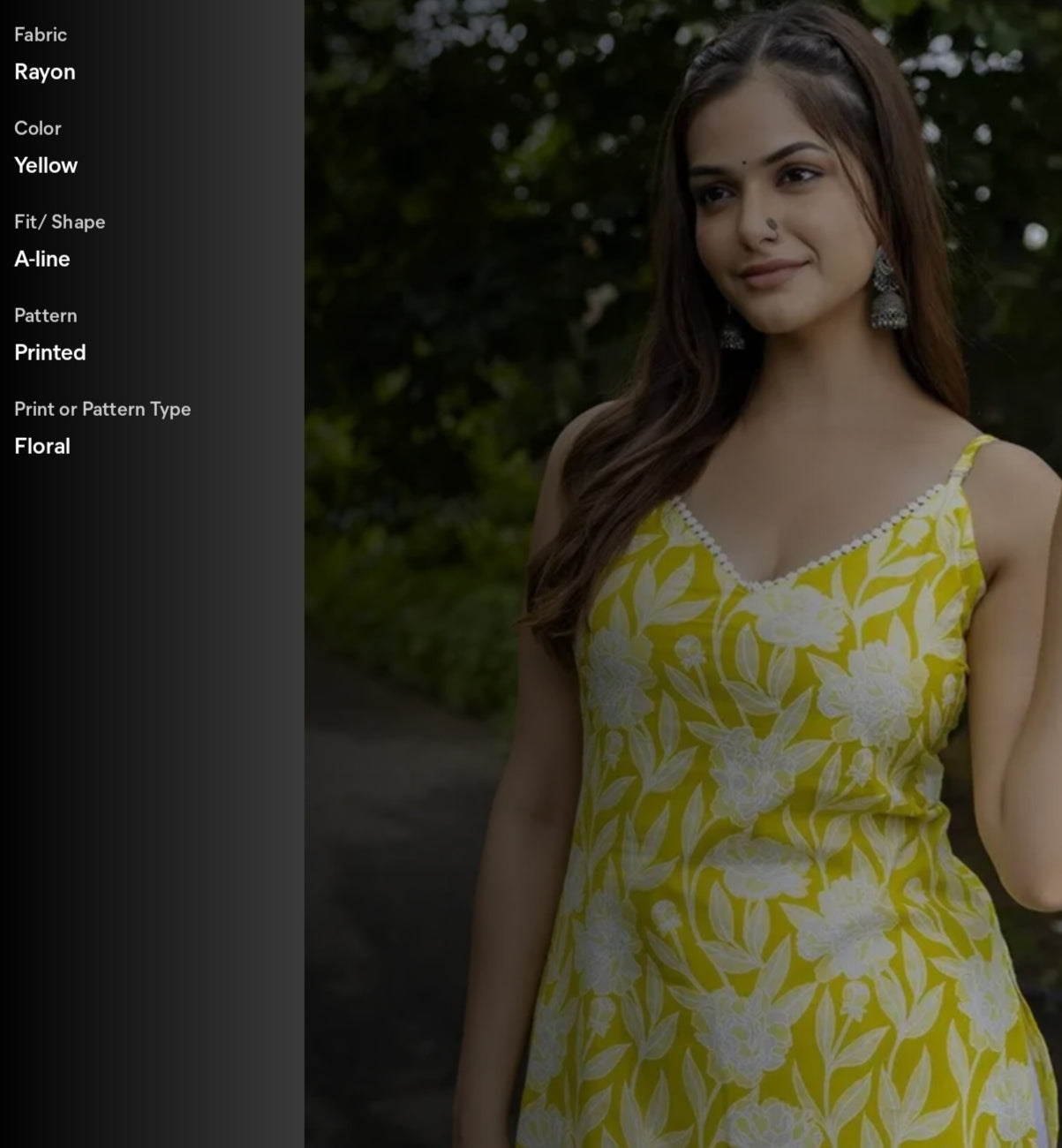1062x1148 pixels.
Task: Select the 'Pattern' attribute label
Action: tap(46, 315)
